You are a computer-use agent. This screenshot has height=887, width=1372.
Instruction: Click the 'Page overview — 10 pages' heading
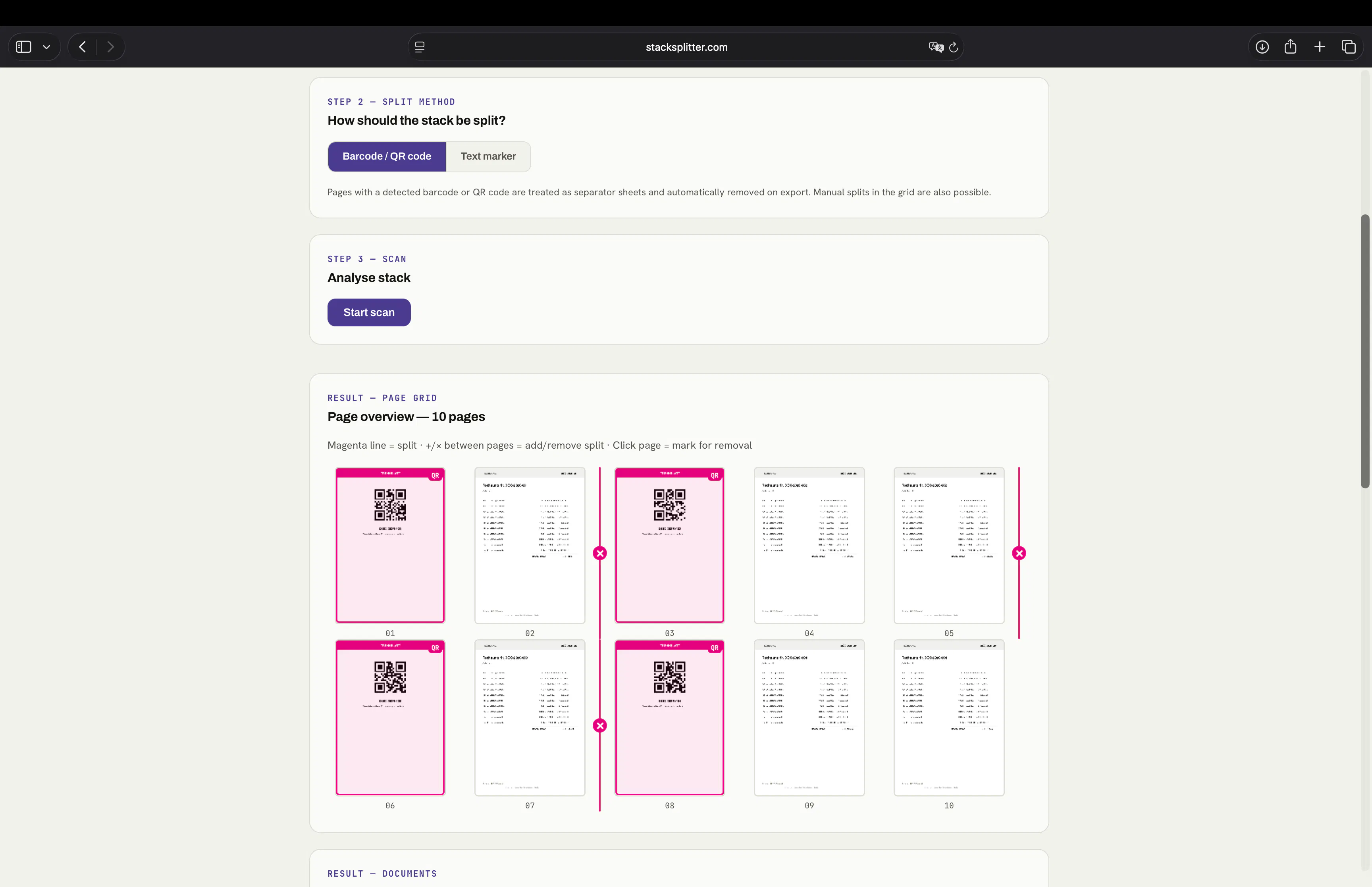tap(406, 417)
